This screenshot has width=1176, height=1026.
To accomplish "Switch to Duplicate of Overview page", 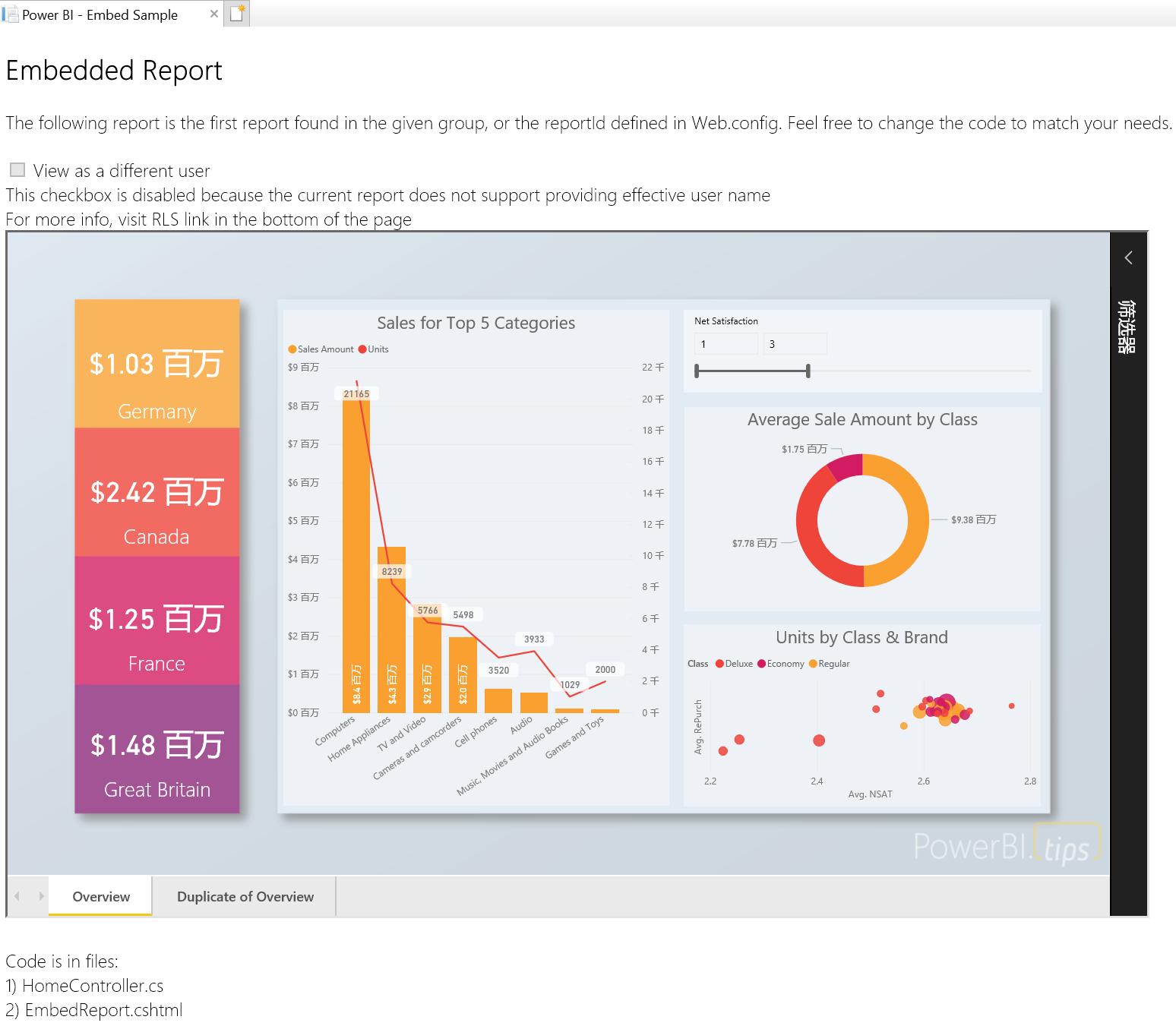I will 245,897.
